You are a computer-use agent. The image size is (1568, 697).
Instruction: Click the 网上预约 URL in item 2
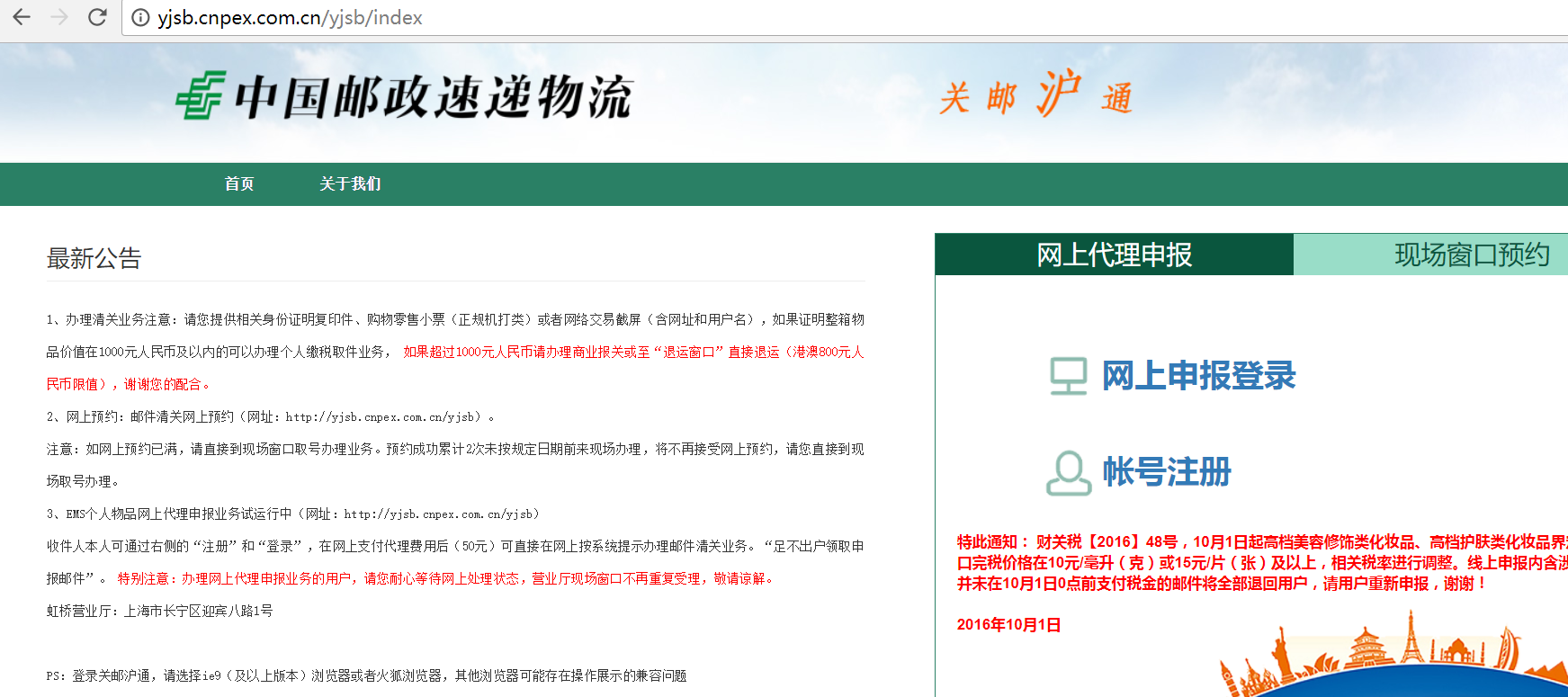pyautogui.click(x=381, y=417)
